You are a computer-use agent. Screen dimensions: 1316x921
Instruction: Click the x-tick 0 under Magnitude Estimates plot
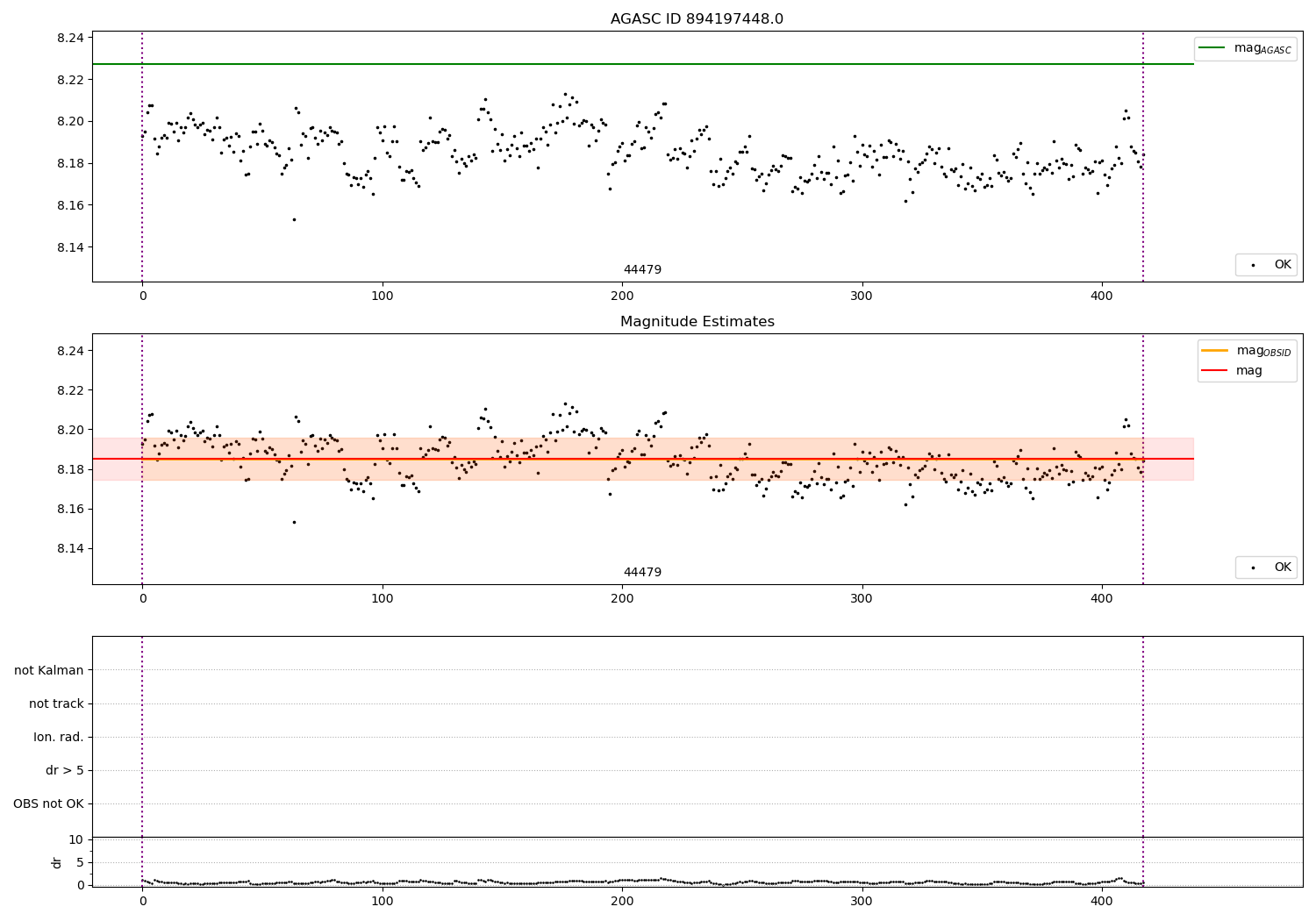coord(142,599)
